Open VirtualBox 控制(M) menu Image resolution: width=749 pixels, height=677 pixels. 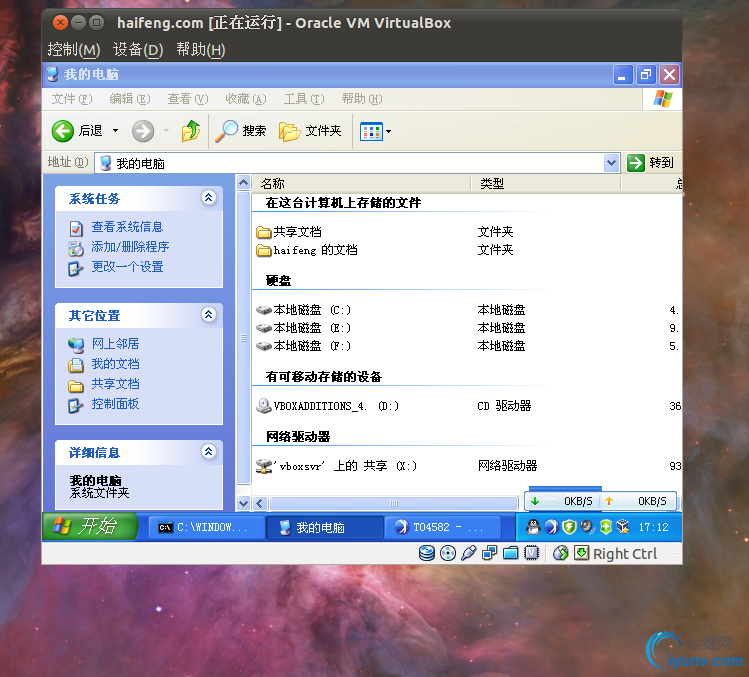(x=74, y=50)
